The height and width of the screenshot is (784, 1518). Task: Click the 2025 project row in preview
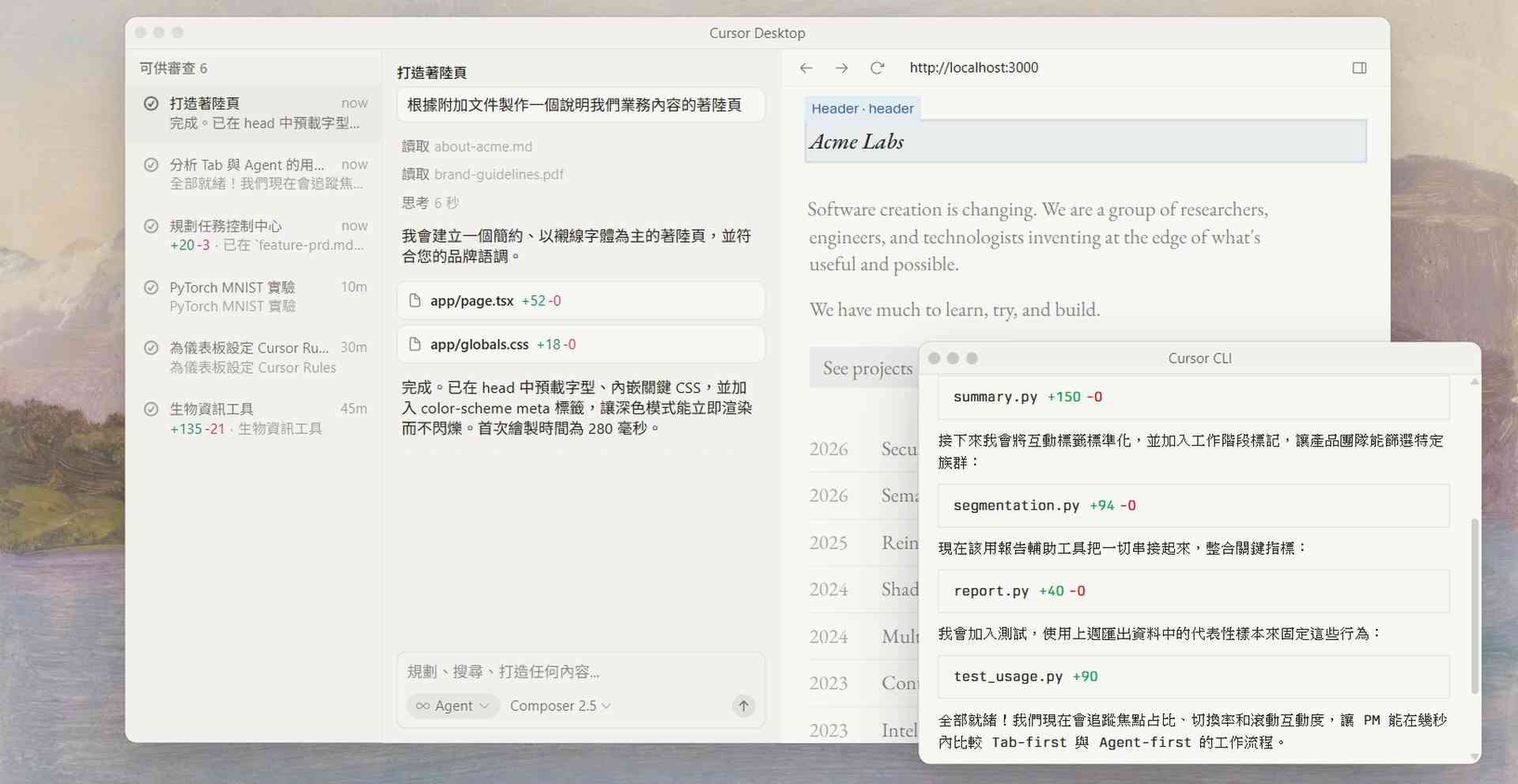point(863,543)
